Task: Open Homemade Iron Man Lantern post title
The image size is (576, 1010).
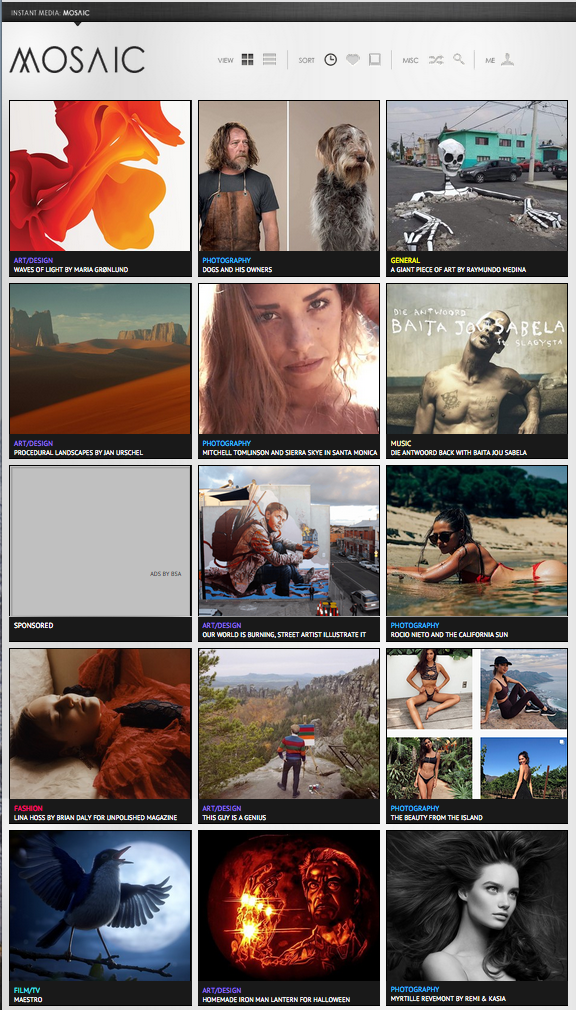Action: point(276,999)
